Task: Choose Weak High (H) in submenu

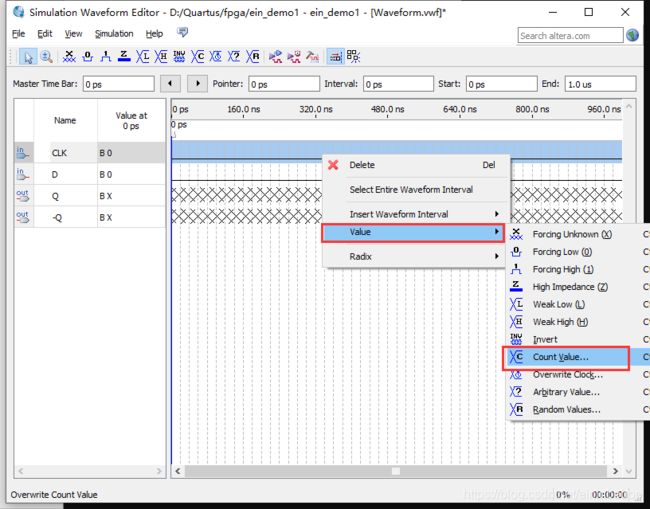Action: tap(577, 322)
